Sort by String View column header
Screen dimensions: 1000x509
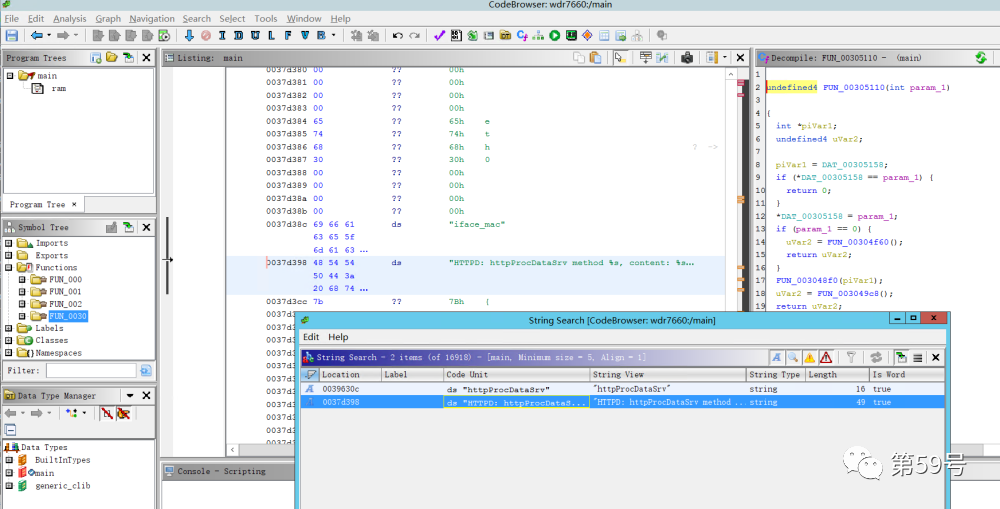[668, 374]
